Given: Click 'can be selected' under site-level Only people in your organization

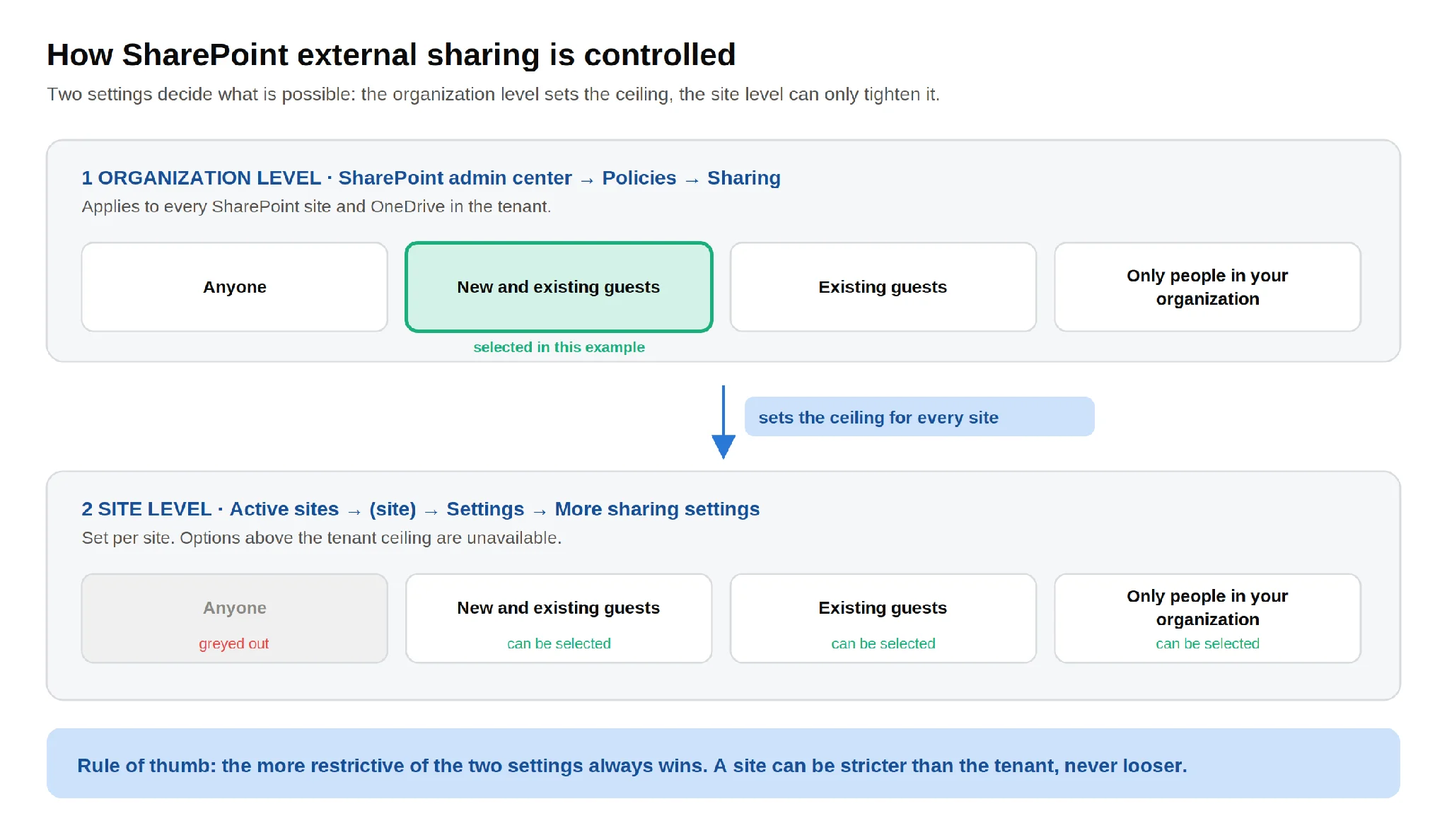Looking at the screenshot, I should click(1207, 643).
